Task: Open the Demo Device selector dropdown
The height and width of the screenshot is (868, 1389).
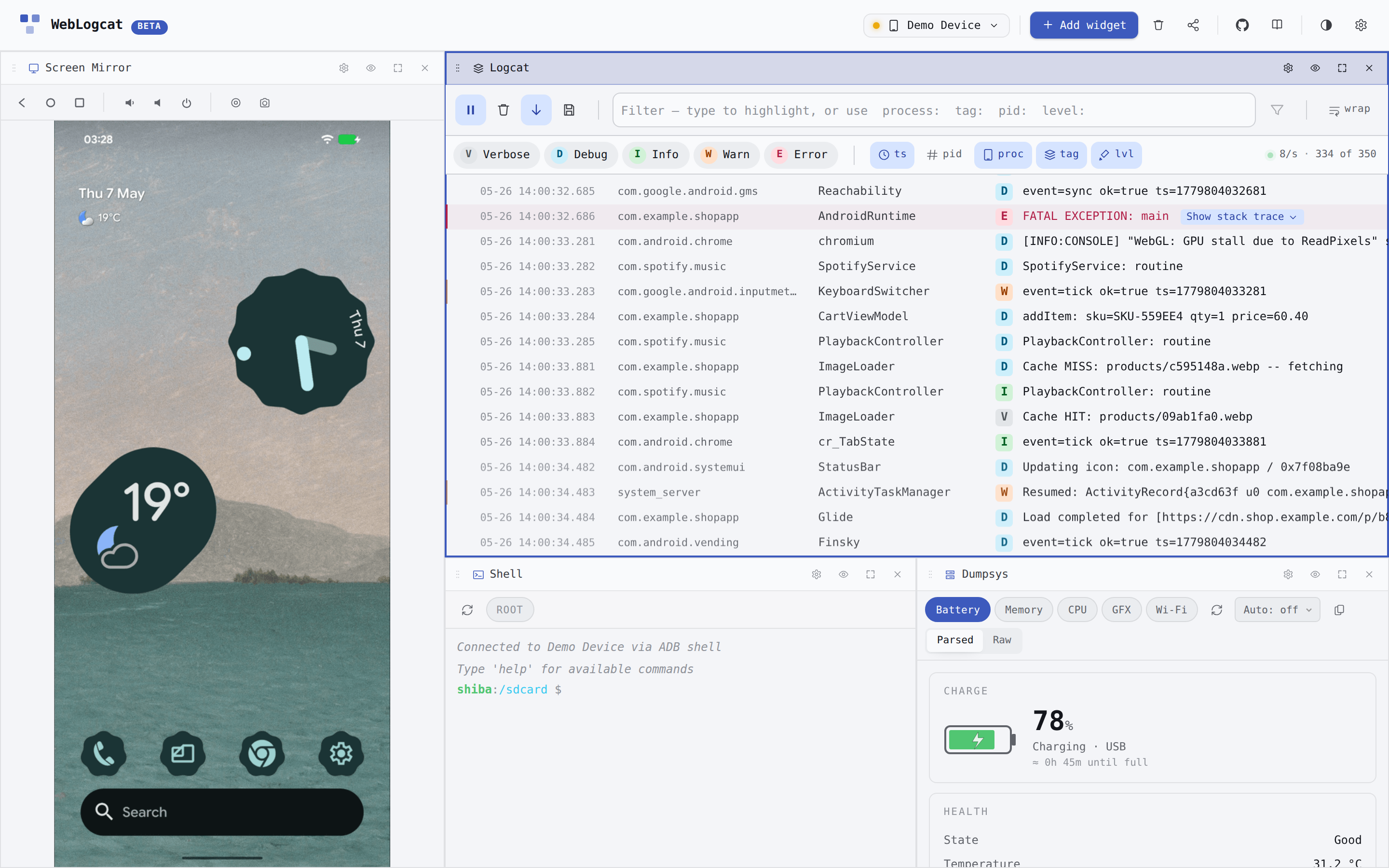Action: 936,25
